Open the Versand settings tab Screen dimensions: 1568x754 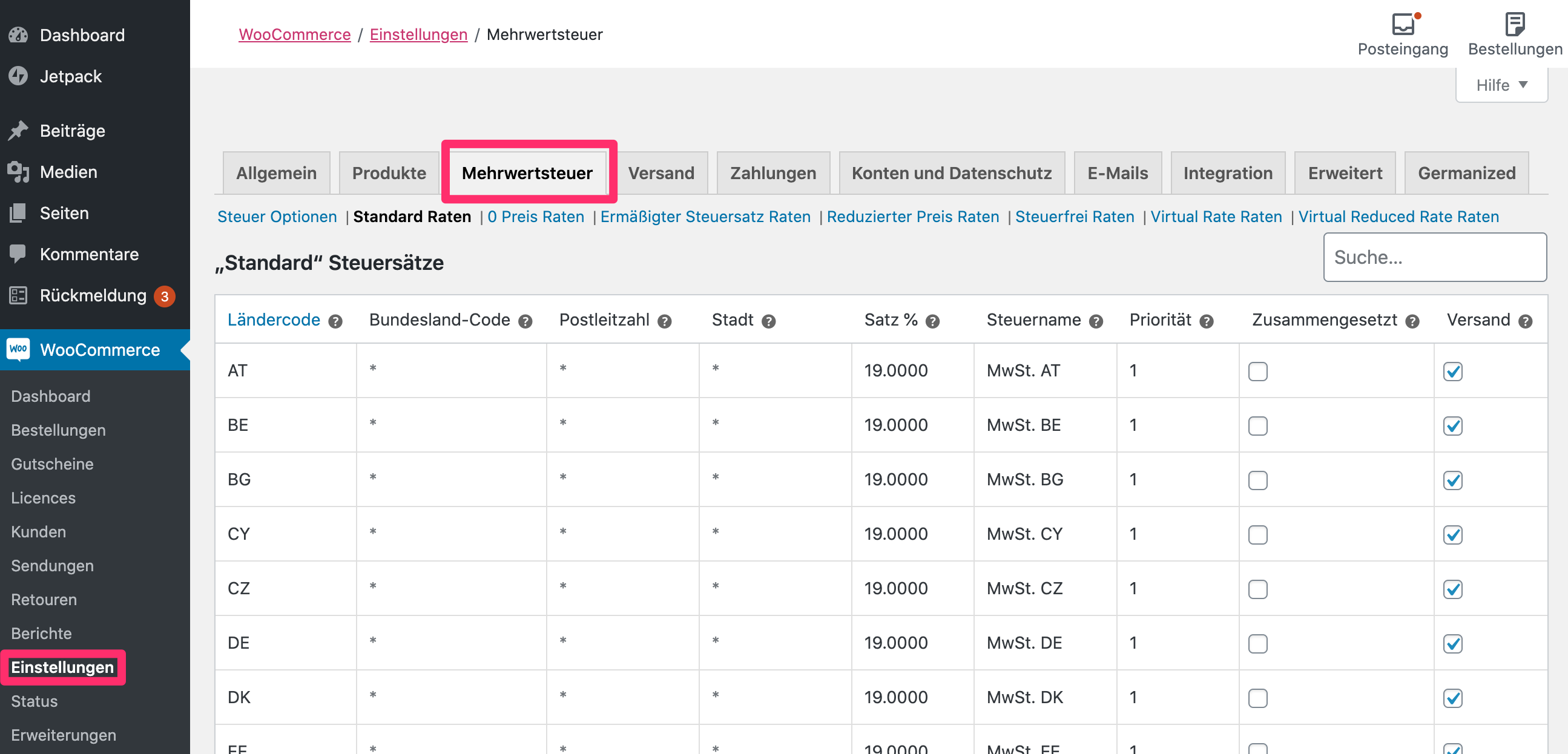click(661, 173)
